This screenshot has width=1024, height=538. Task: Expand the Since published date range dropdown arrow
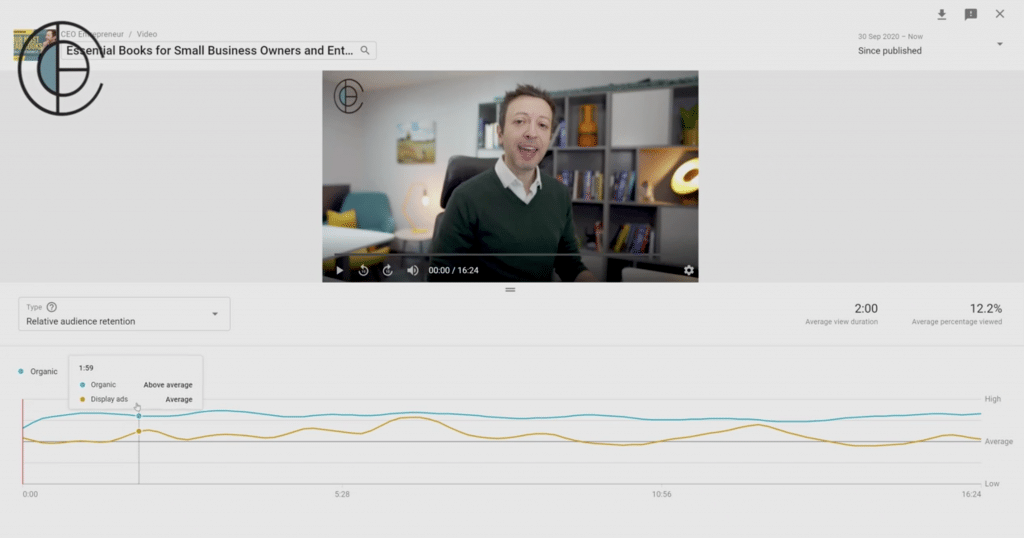pyautogui.click(x=999, y=44)
